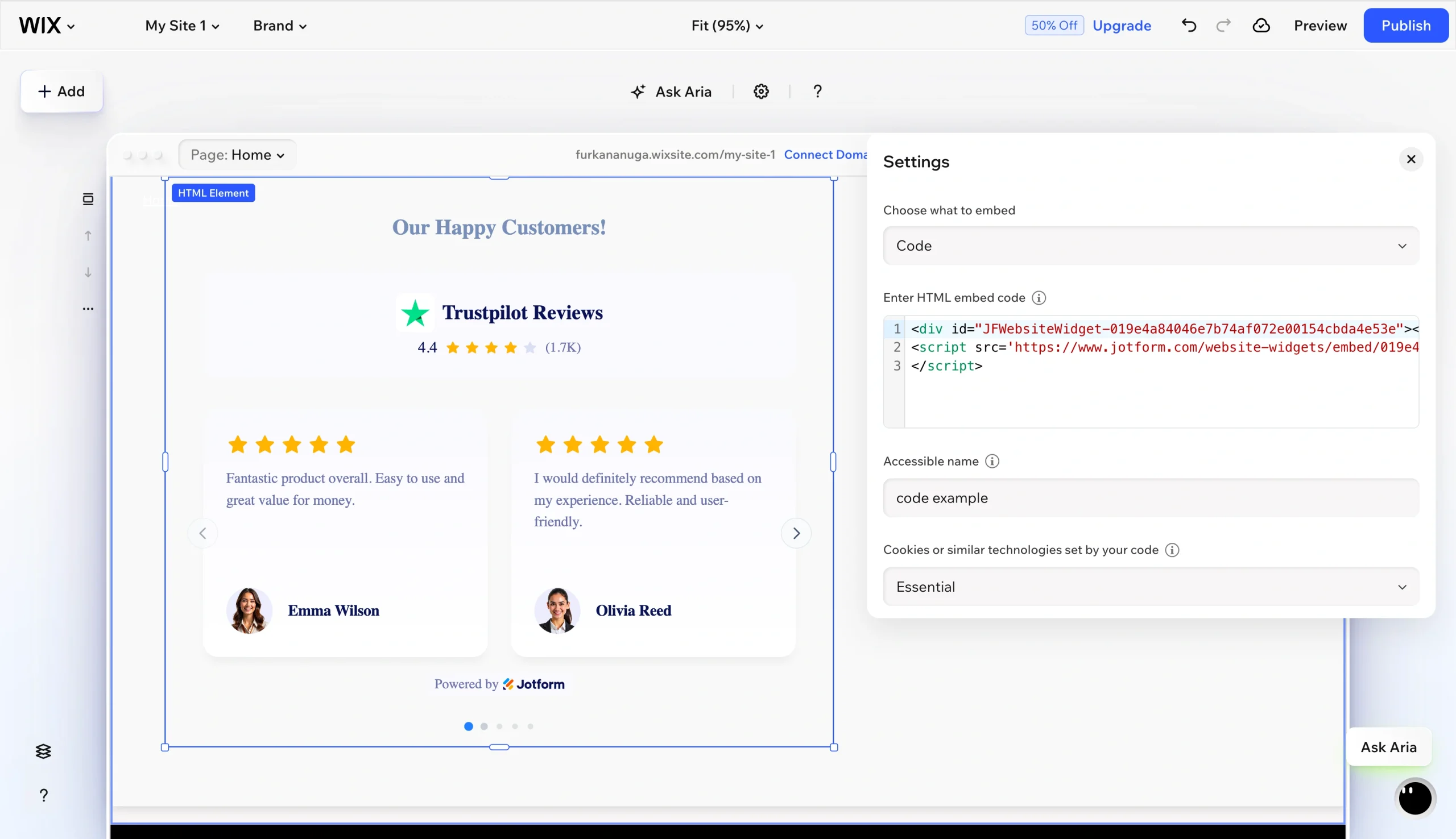
Task: Click the Our Happy Customers! heading
Action: click(x=499, y=227)
